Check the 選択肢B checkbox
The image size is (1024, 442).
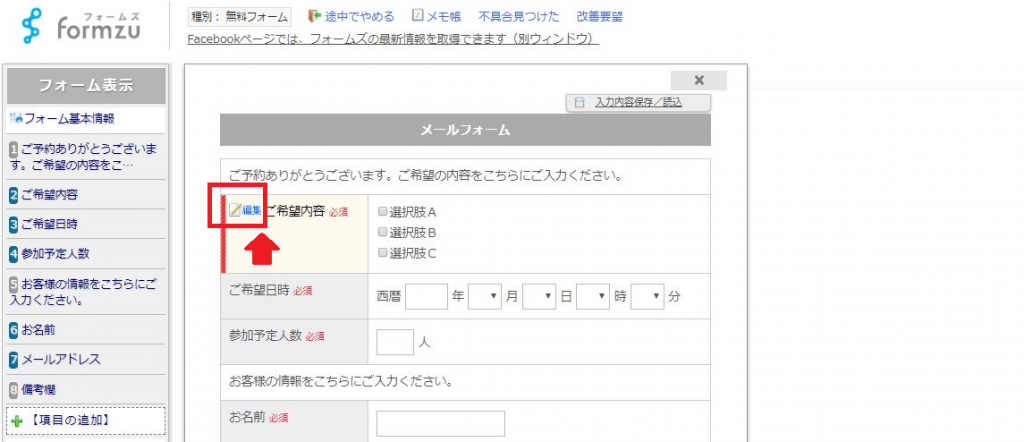pyautogui.click(x=383, y=232)
